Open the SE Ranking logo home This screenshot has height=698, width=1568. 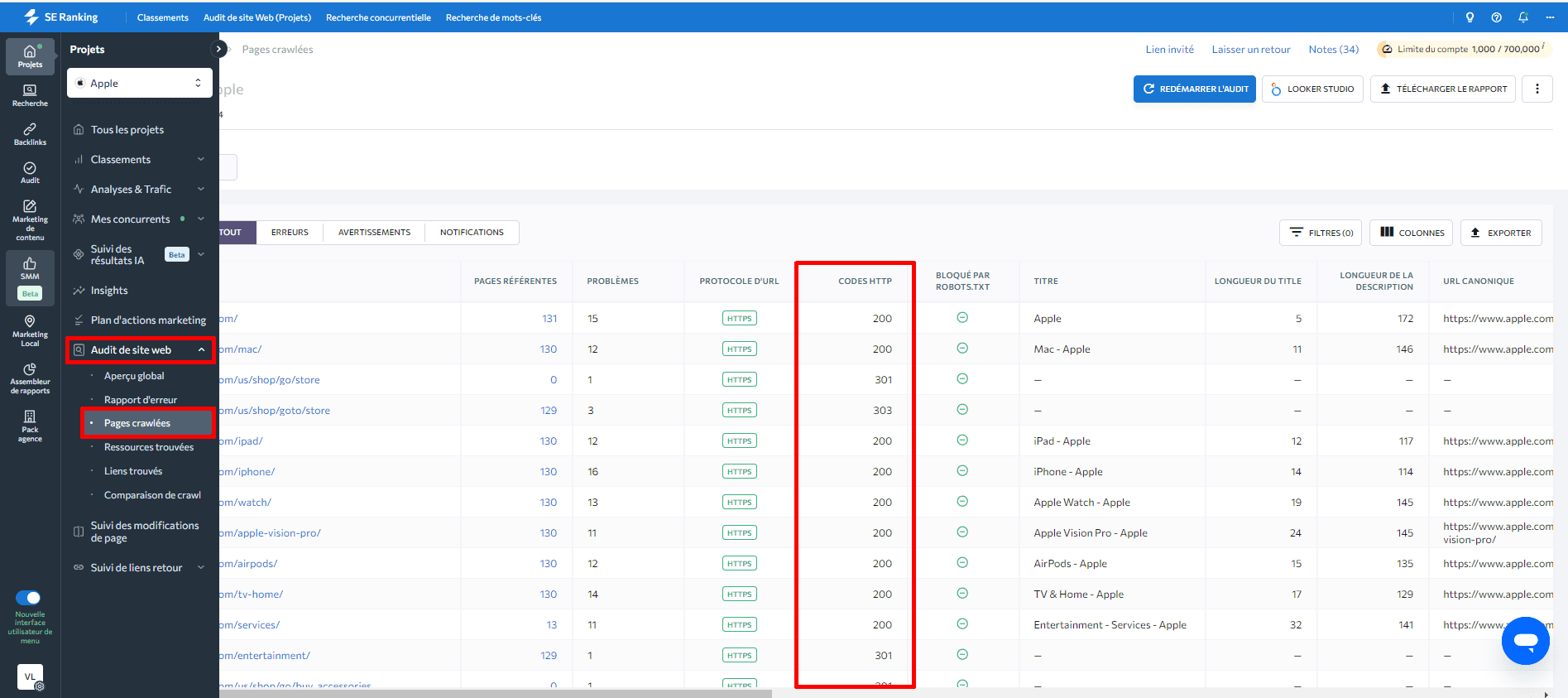pyautogui.click(x=61, y=17)
